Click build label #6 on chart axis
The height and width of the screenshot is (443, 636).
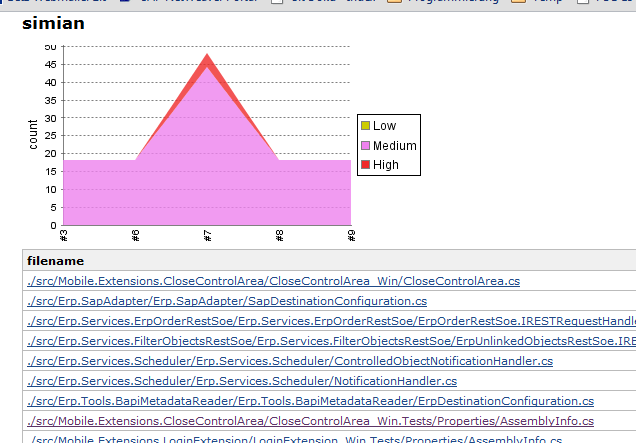[x=135, y=235]
